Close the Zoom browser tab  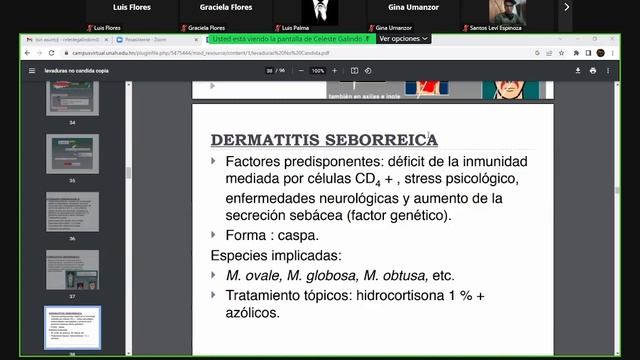(196, 40)
